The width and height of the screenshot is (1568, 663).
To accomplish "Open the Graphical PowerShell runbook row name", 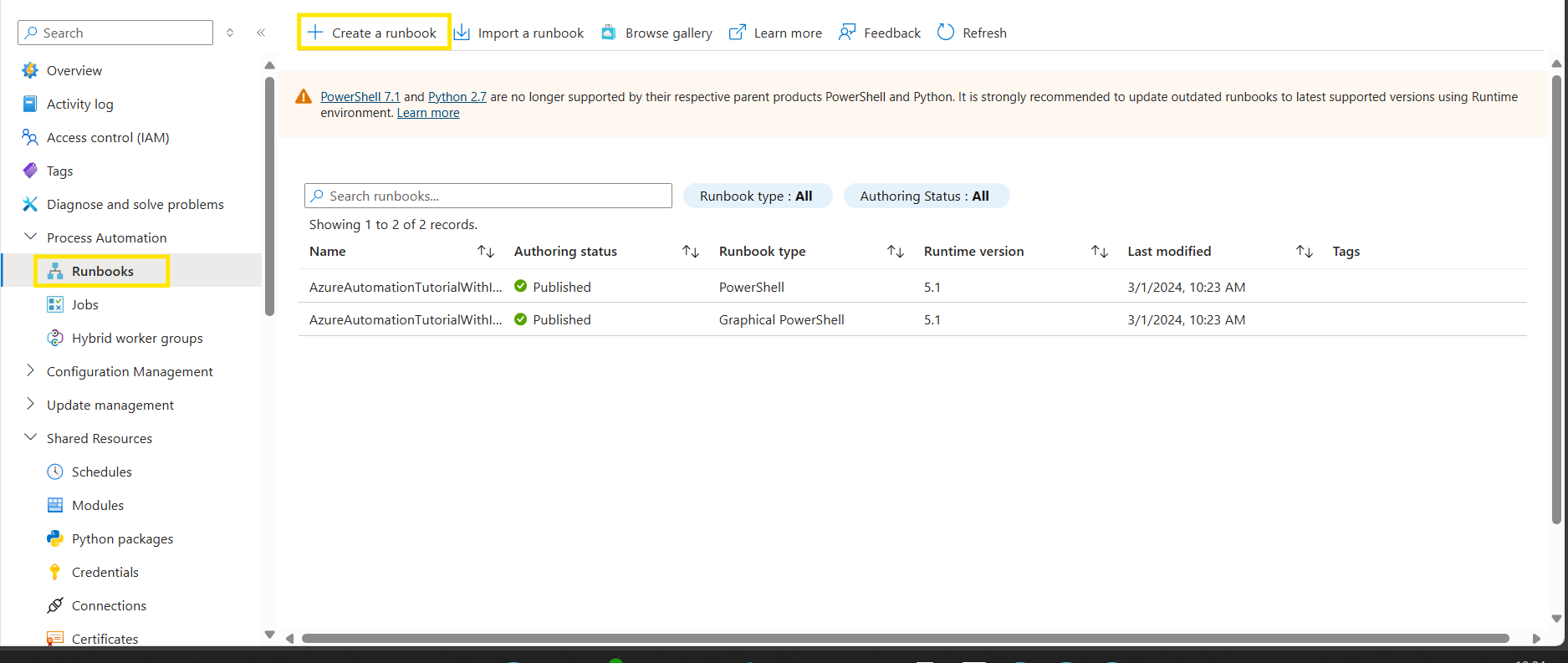I will [406, 319].
